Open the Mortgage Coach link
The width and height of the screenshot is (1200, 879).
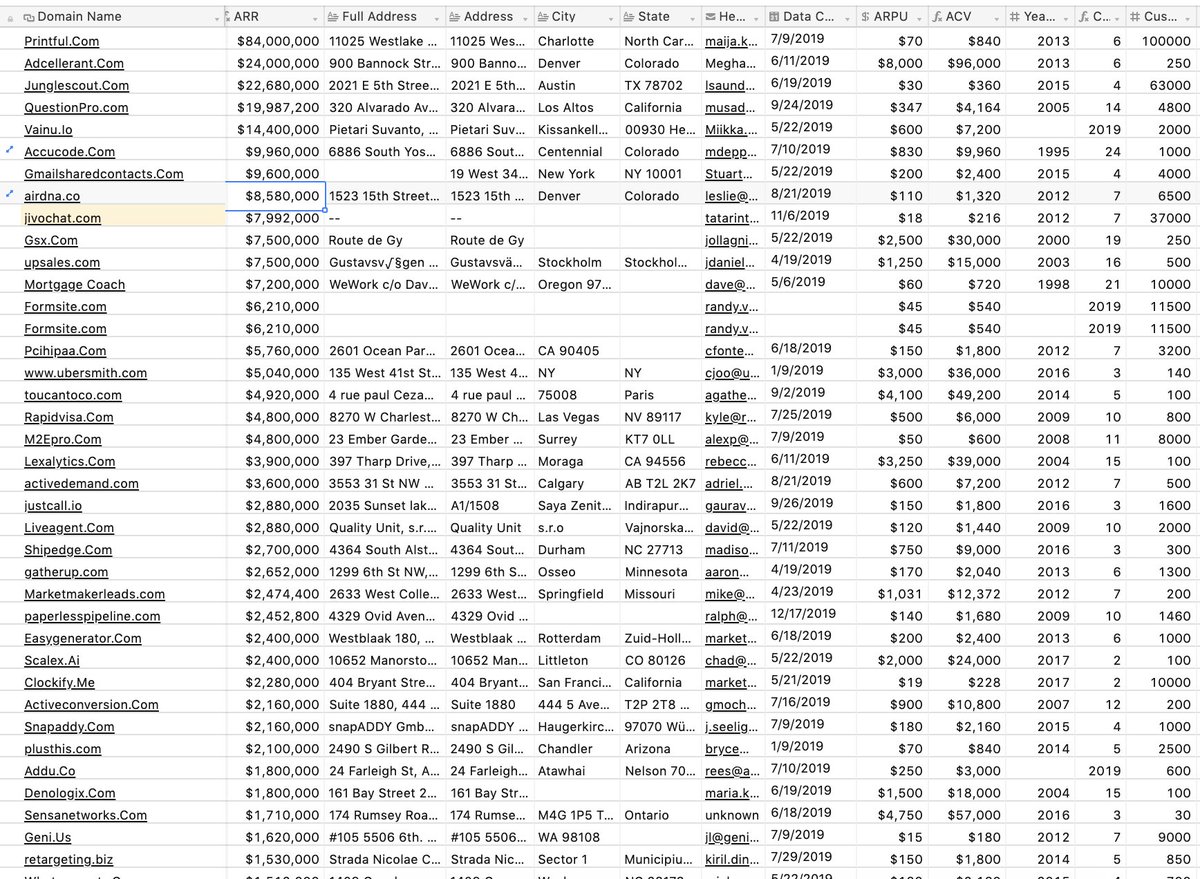[74, 285]
